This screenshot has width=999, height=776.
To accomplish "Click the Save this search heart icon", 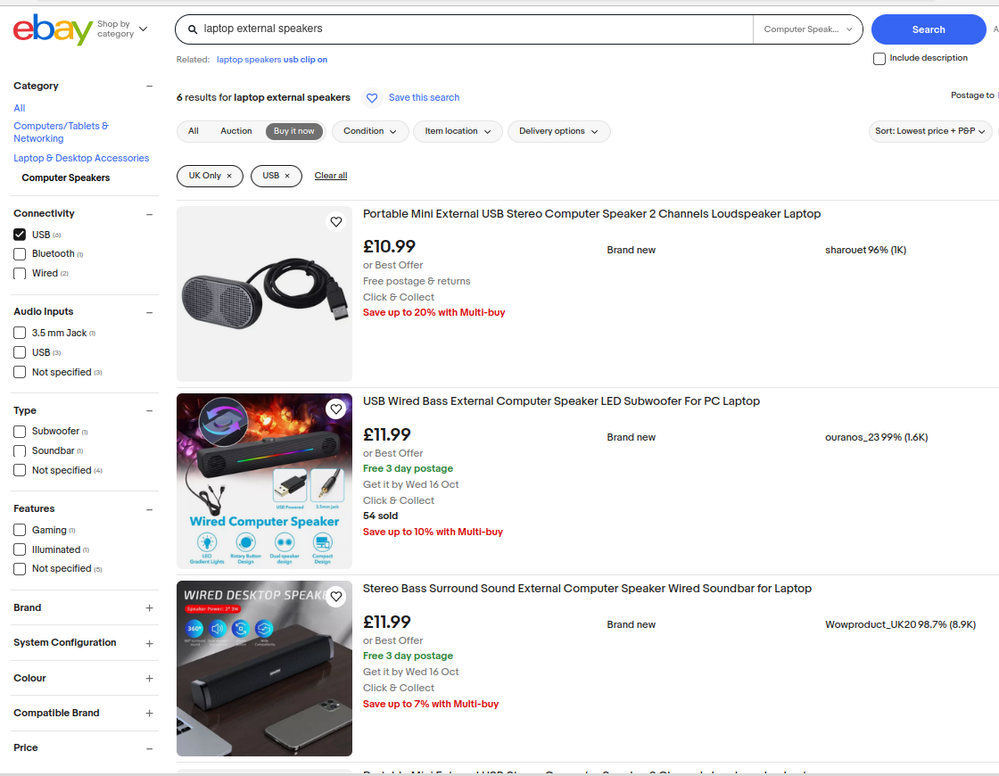I will pyautogui.click(x=371, y=97).
